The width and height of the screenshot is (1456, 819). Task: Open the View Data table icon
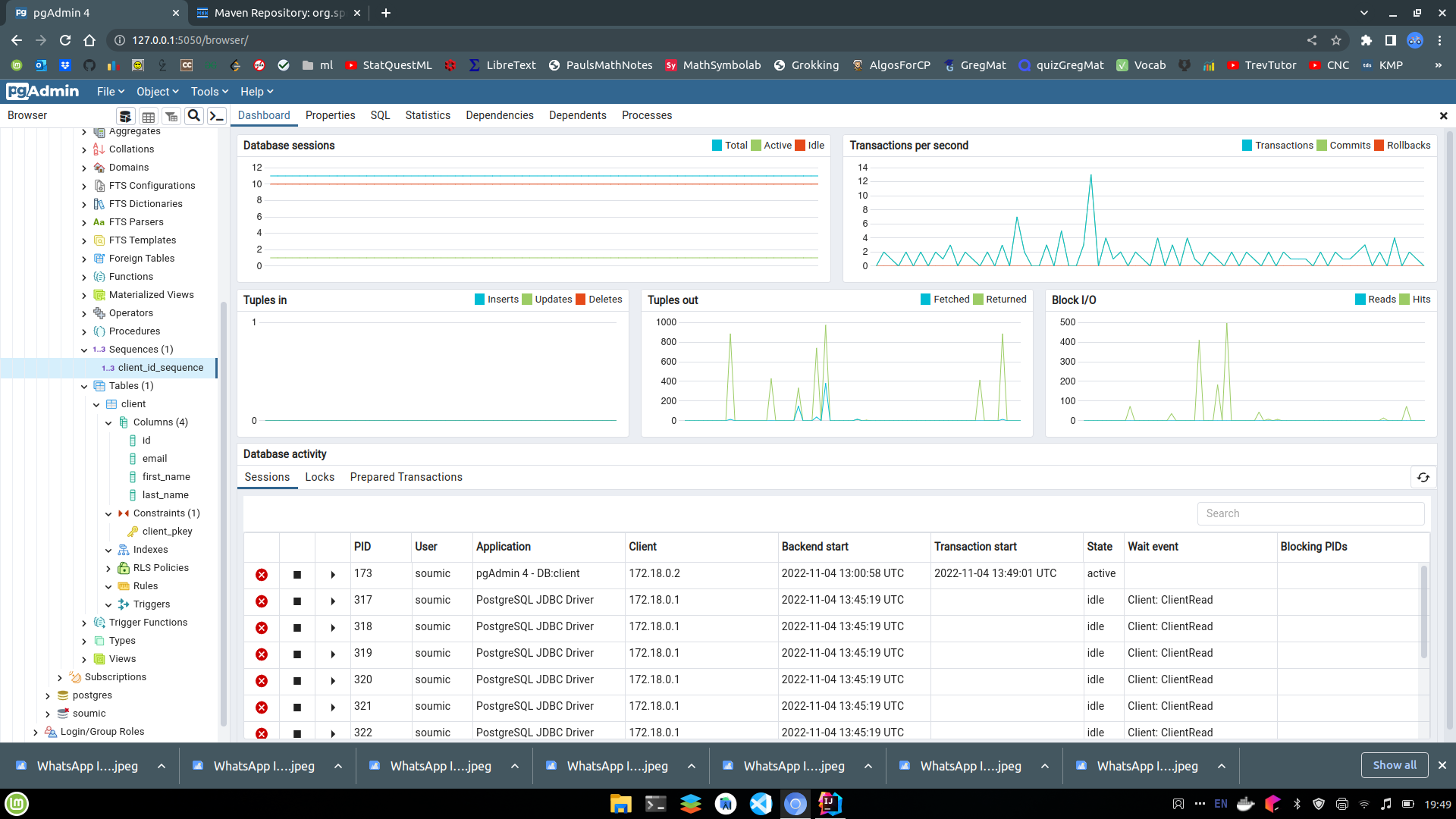tap(149, 116)
